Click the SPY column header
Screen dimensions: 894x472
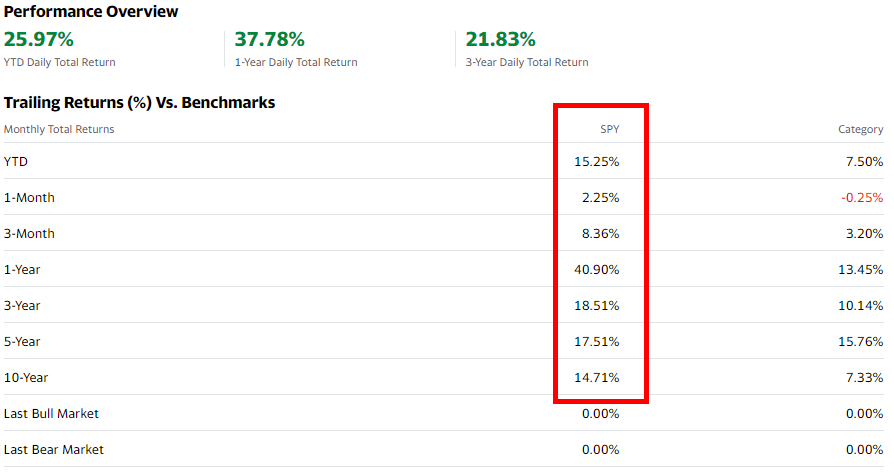pos(609,129)
